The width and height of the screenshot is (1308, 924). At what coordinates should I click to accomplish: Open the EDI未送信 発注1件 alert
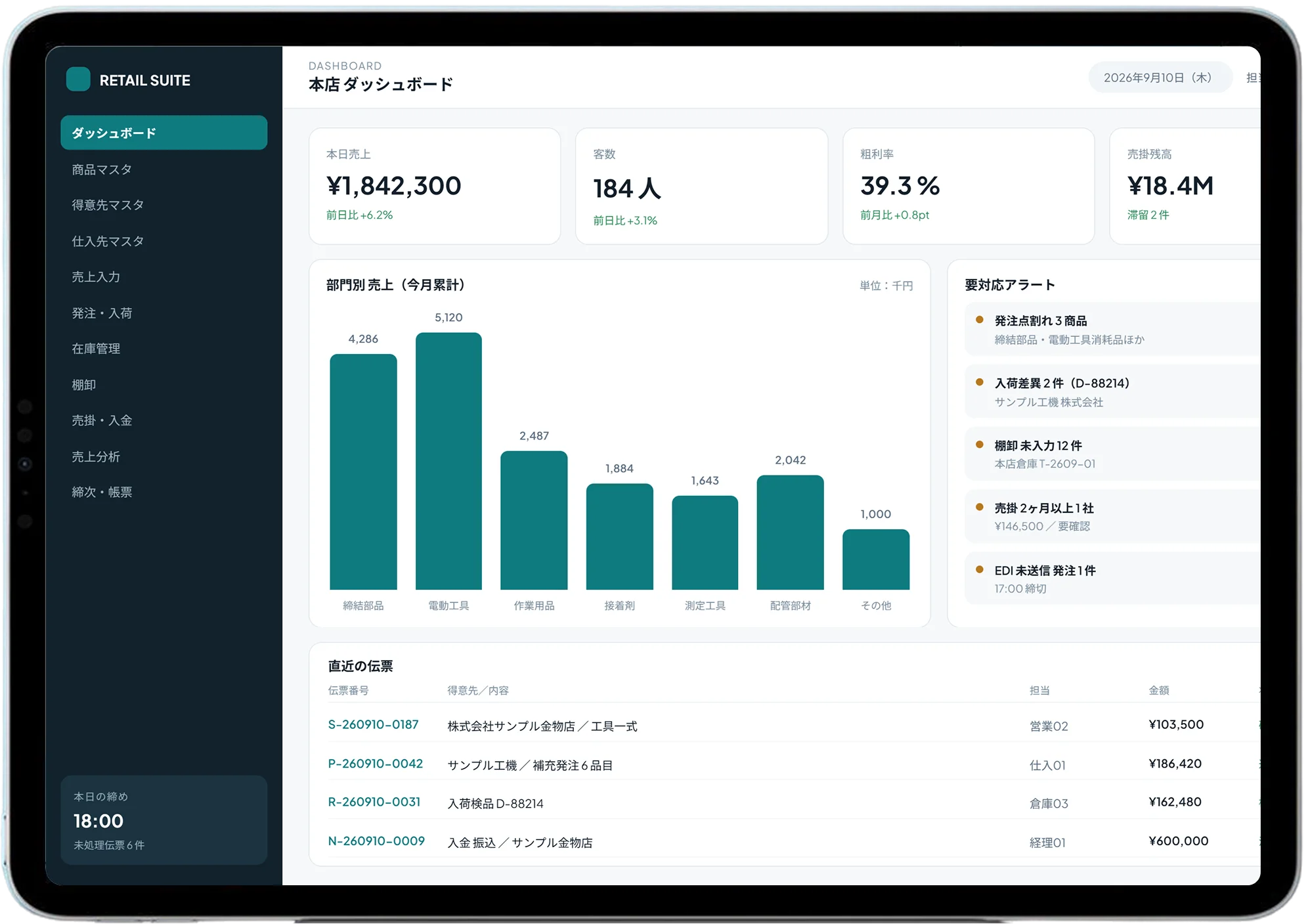pos(1112,579)
